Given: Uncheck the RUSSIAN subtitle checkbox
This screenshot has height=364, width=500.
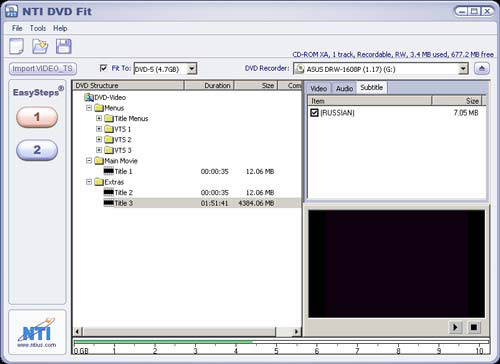Looking at the screenshot, I should point(314,113).
